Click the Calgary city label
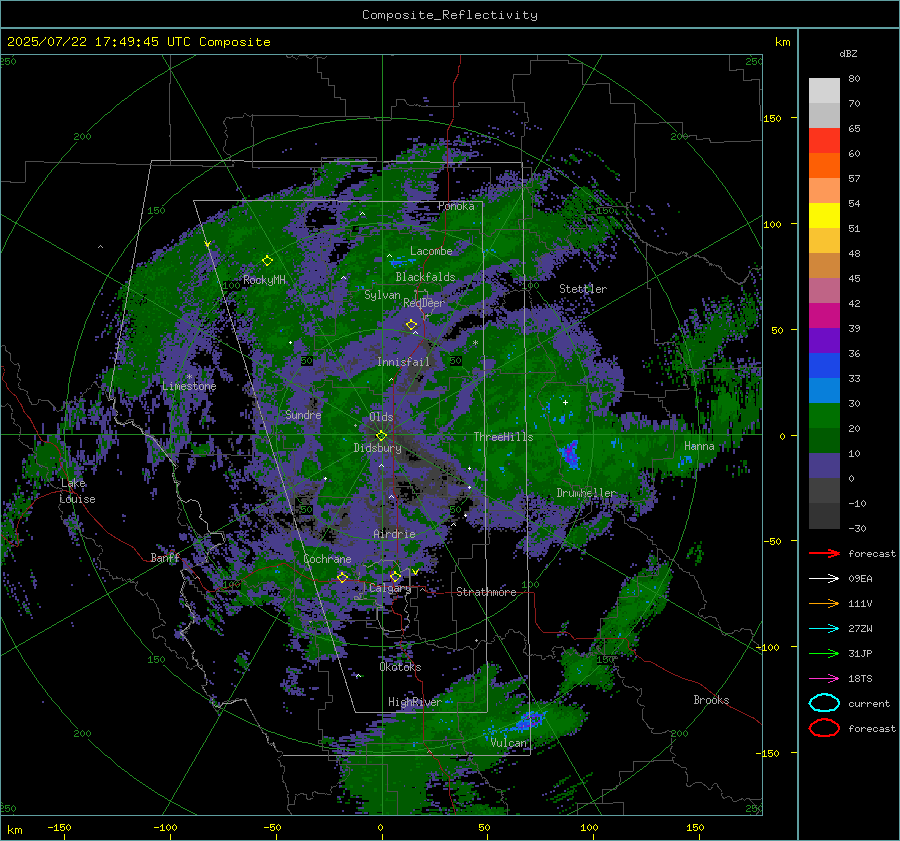 [390, 588]
